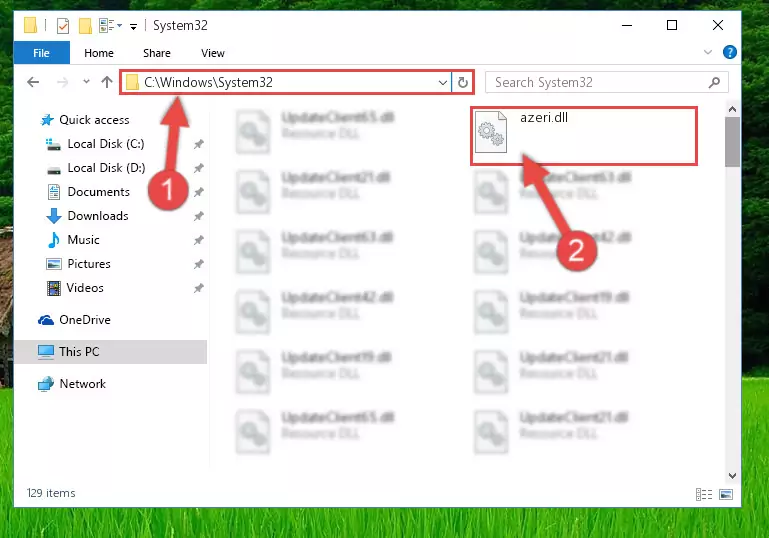Expand the ribbon with the chevron
Screen dimensions: 769x538
pyautogui.click(x=708, y=52)
